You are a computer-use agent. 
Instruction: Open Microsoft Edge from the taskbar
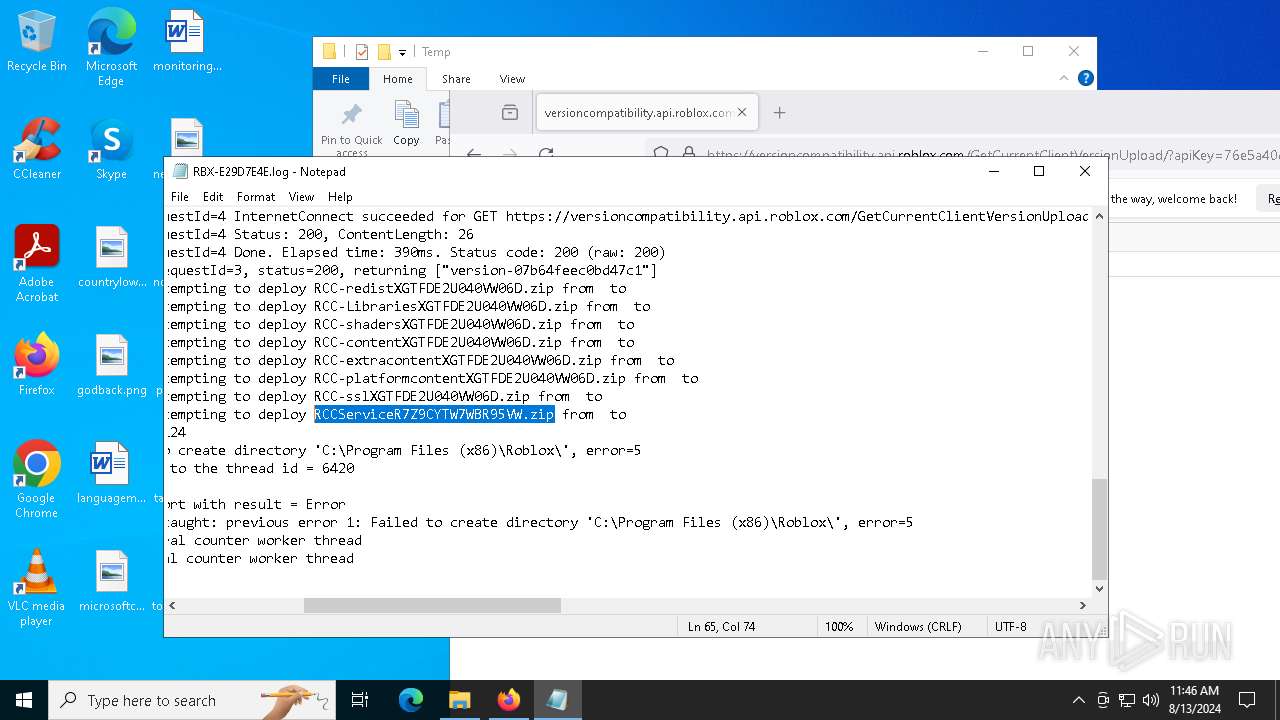tap(411, 700)
